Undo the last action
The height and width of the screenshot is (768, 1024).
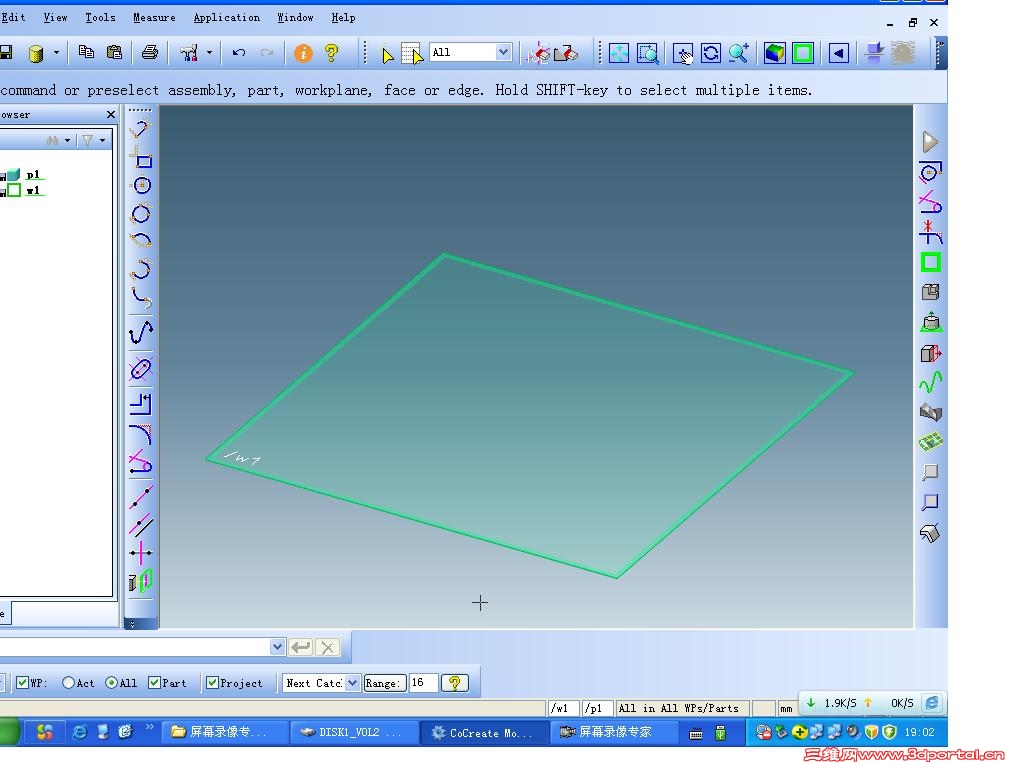(x=238, y=52)
